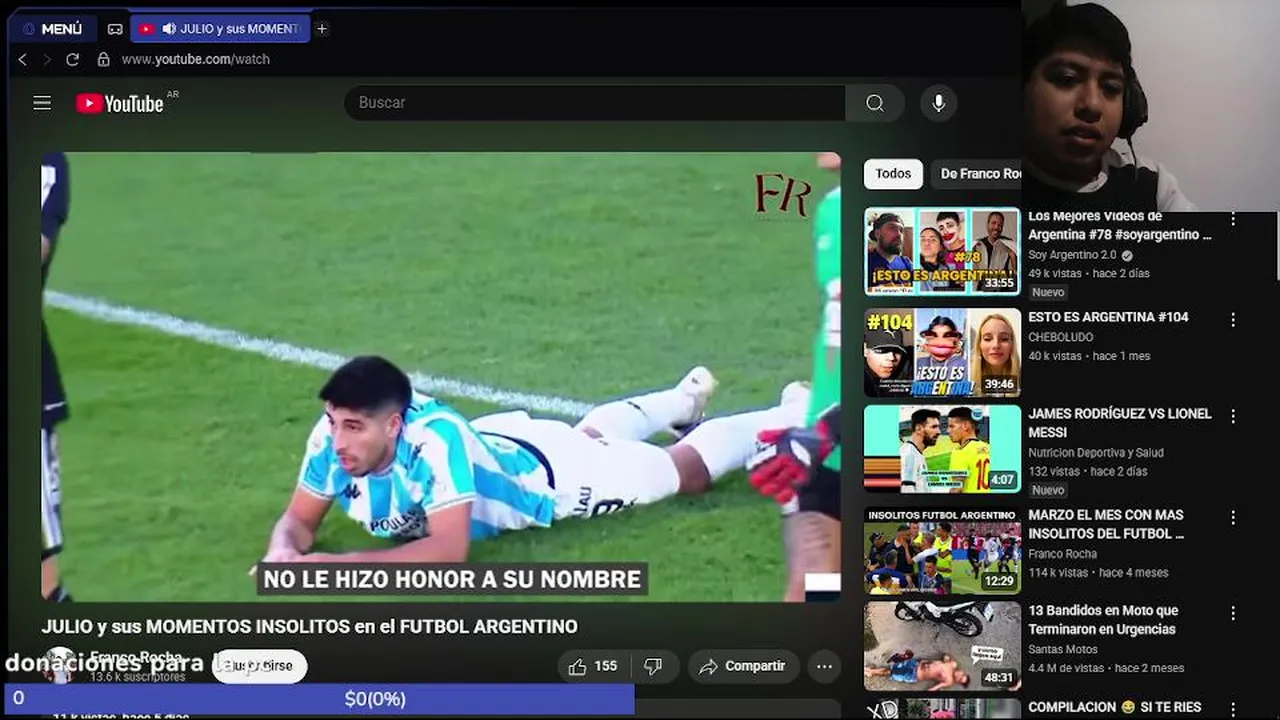Open options for MARZO EL MES CON MAS INSOLITOS
The width and height of the screenshot is (1280, 720).
[1233, 518]
